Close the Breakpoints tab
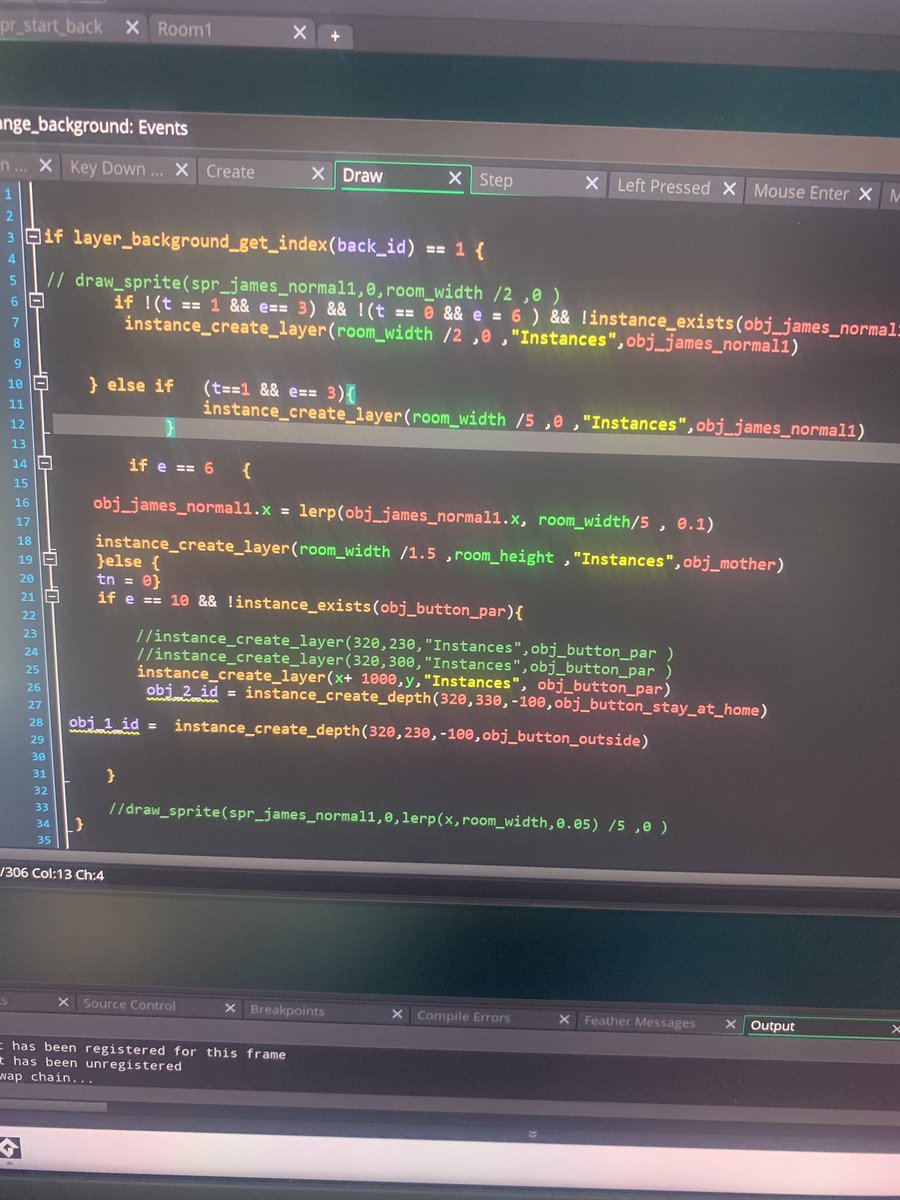 point(397,1014)
